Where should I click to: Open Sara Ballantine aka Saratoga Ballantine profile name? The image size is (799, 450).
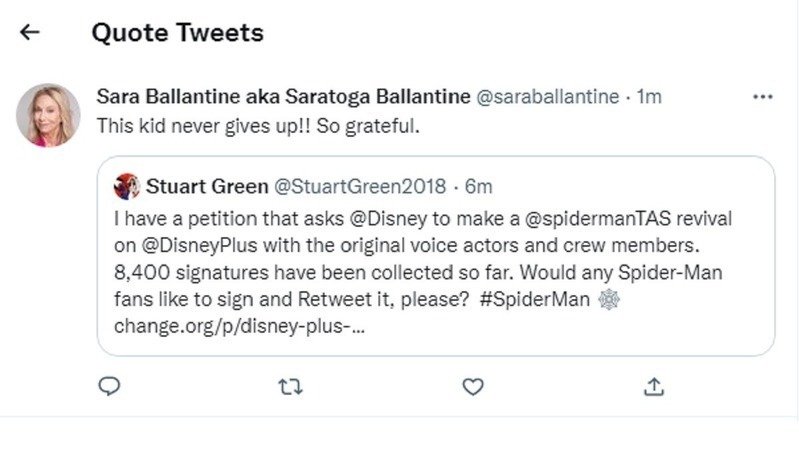[283, 97]
